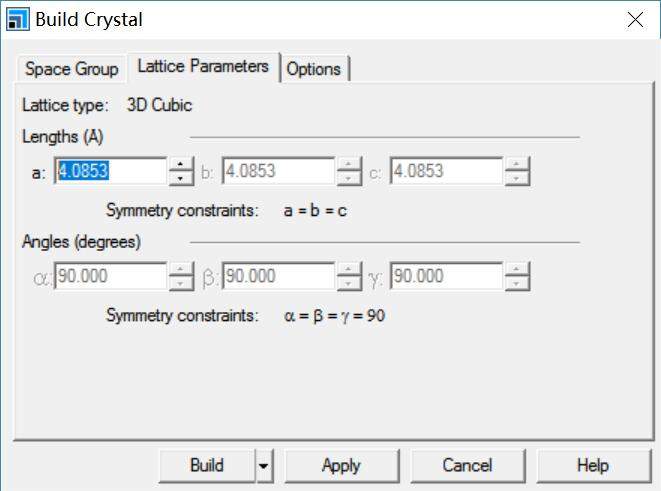Select the Lattice Parameters tab
661x491 pixels.
pos(203,67)
